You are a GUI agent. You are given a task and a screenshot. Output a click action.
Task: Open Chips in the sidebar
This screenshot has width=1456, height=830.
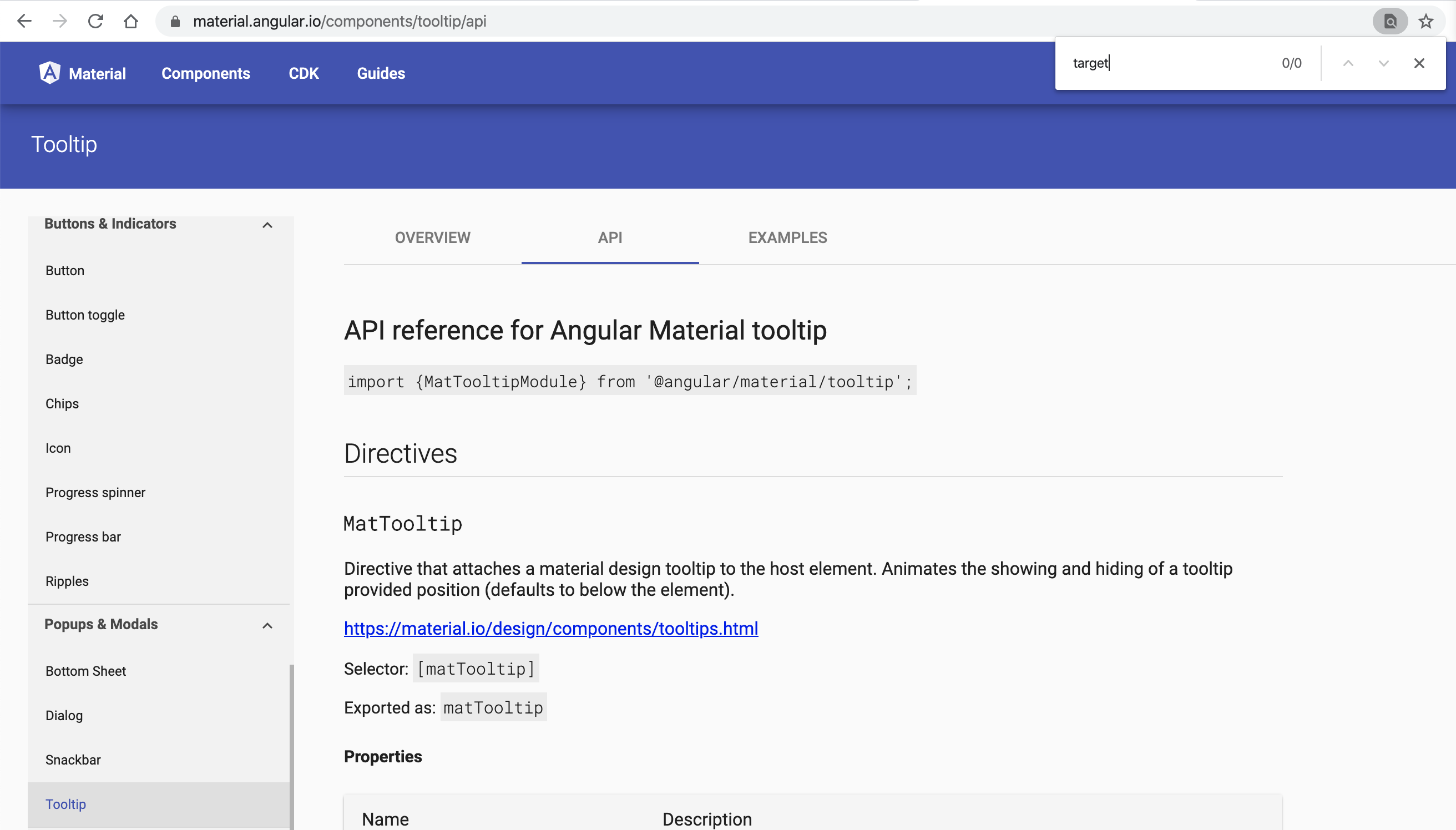(159, 404)
